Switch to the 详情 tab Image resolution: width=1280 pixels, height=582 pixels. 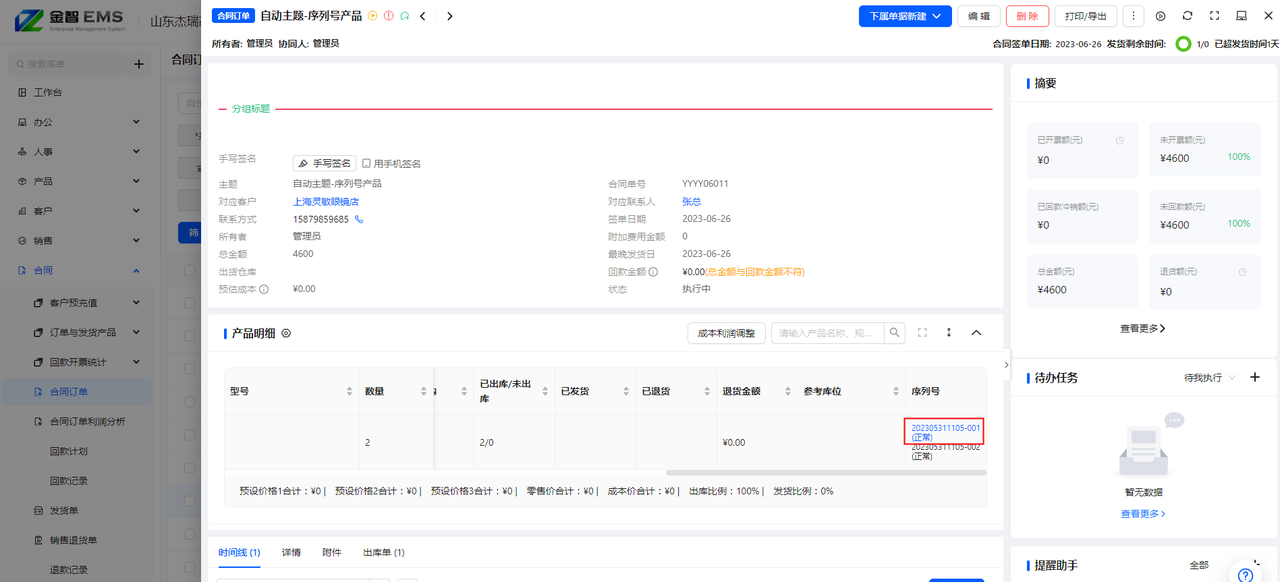pos(291,552)
